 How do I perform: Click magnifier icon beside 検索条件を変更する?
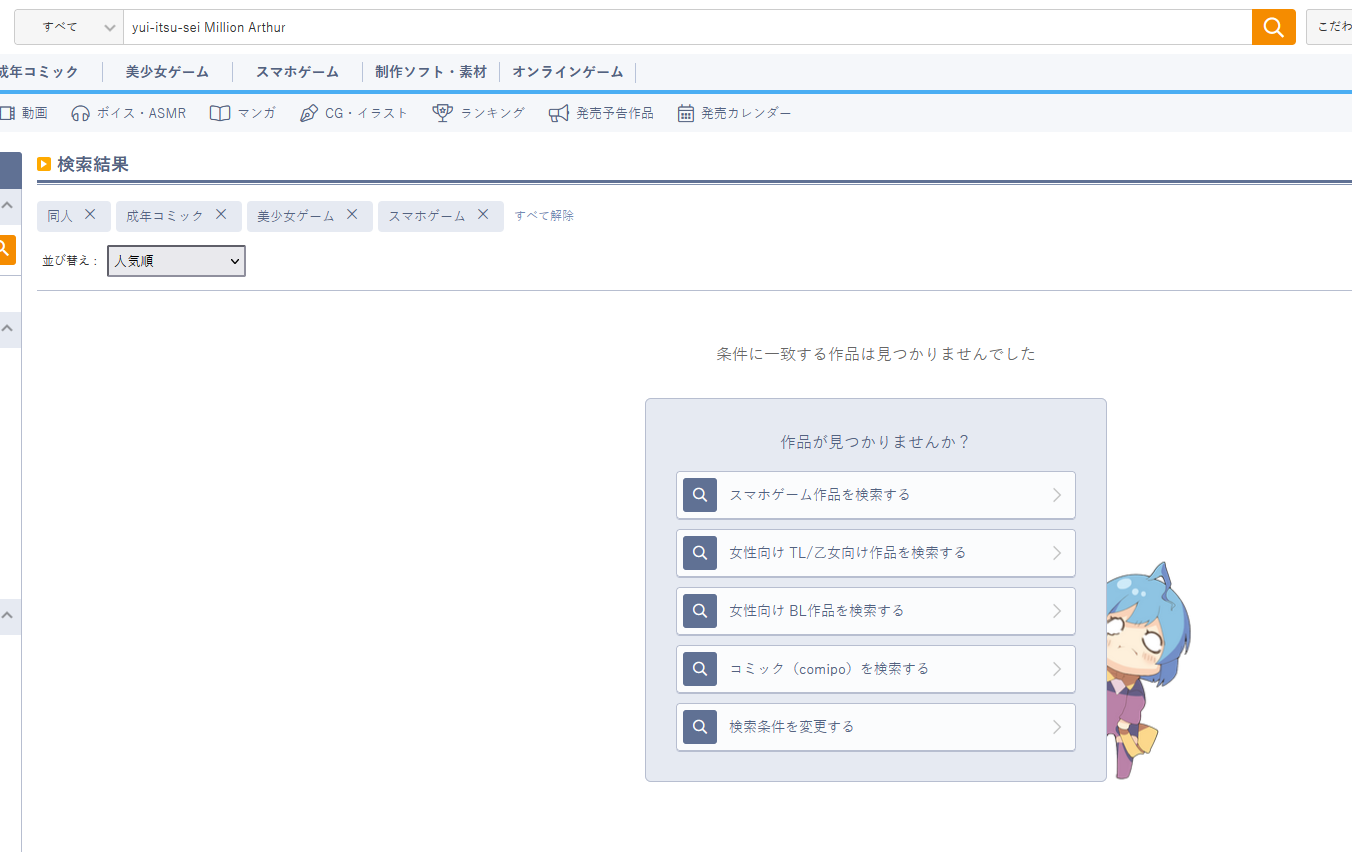click(x=700, y=727)
